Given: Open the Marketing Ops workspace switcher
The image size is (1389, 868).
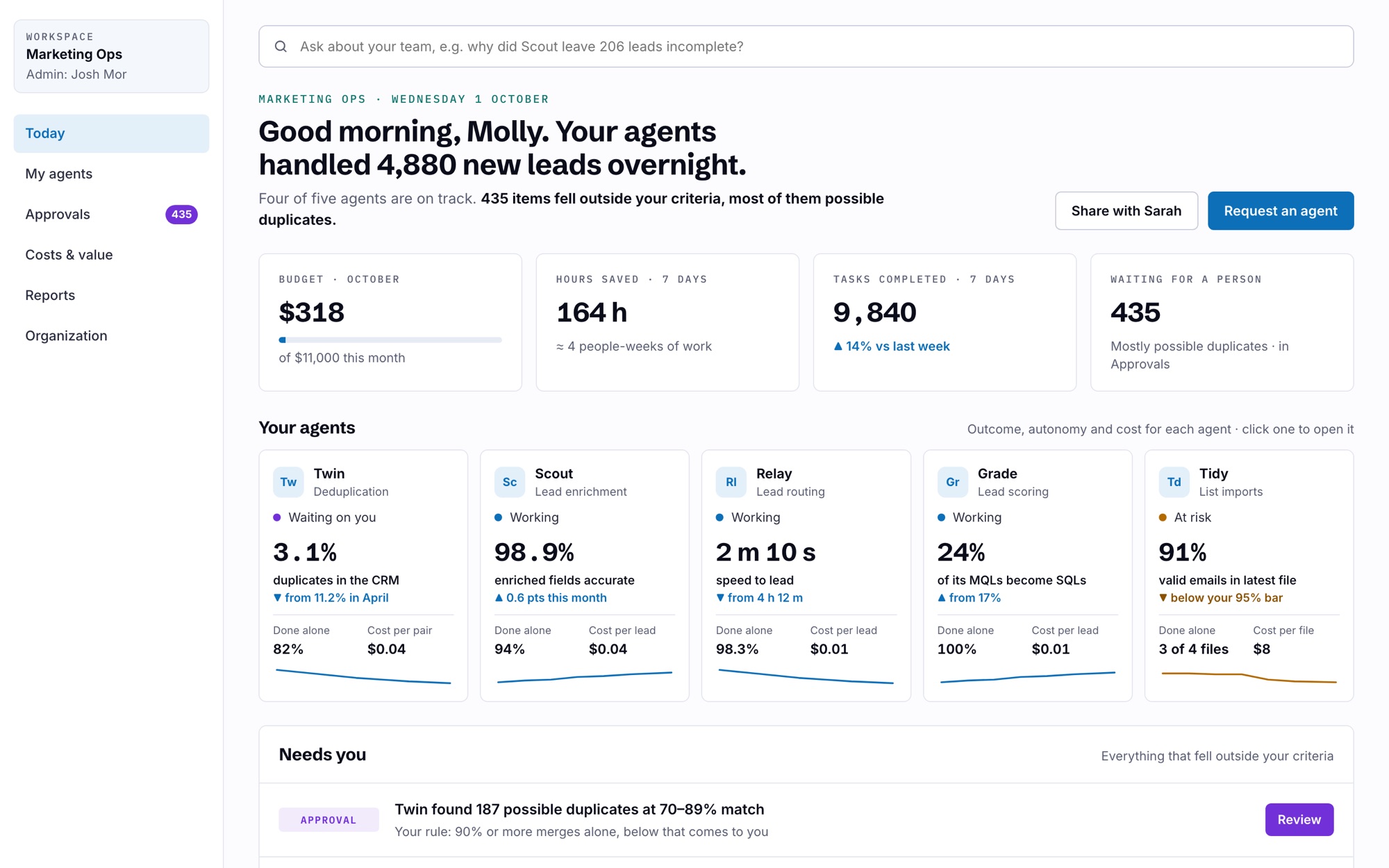Looking at the screenshot, I should [111, 56].
